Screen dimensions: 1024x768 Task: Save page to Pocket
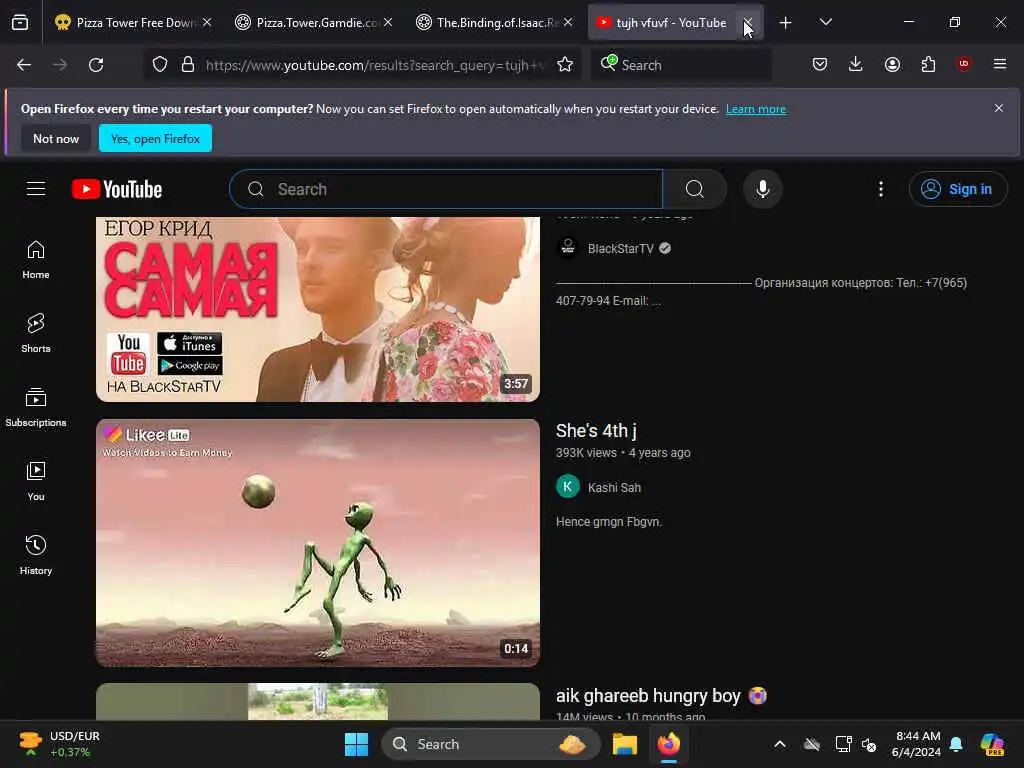click(x=820, y=64)
